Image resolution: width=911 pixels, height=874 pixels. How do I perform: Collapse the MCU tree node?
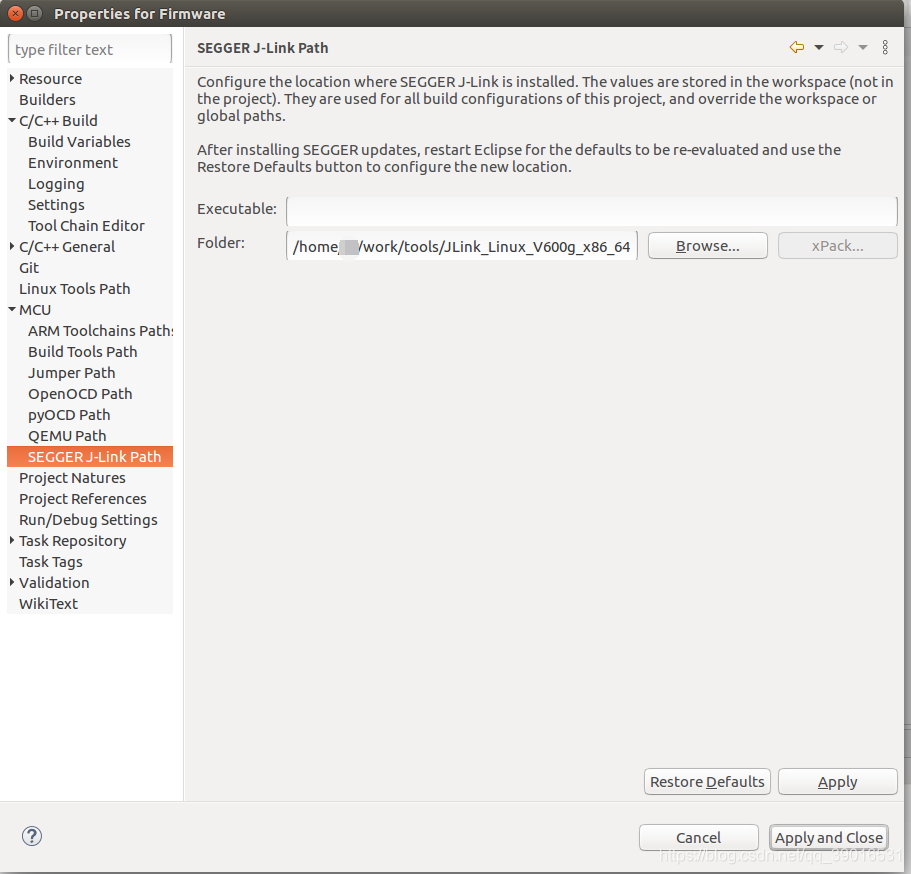(12, 310)
